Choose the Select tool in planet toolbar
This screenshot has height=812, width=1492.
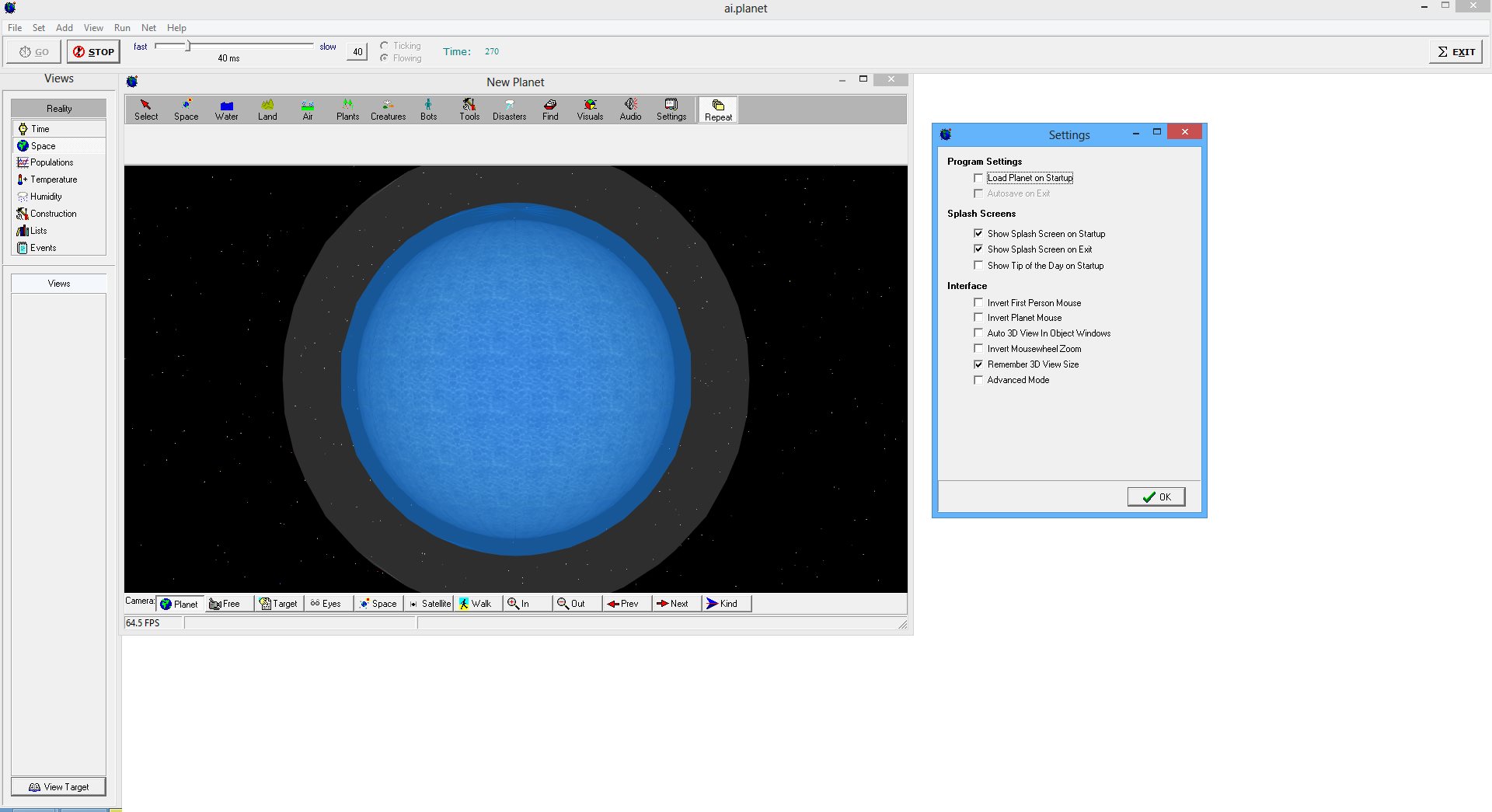coord(146,110)
